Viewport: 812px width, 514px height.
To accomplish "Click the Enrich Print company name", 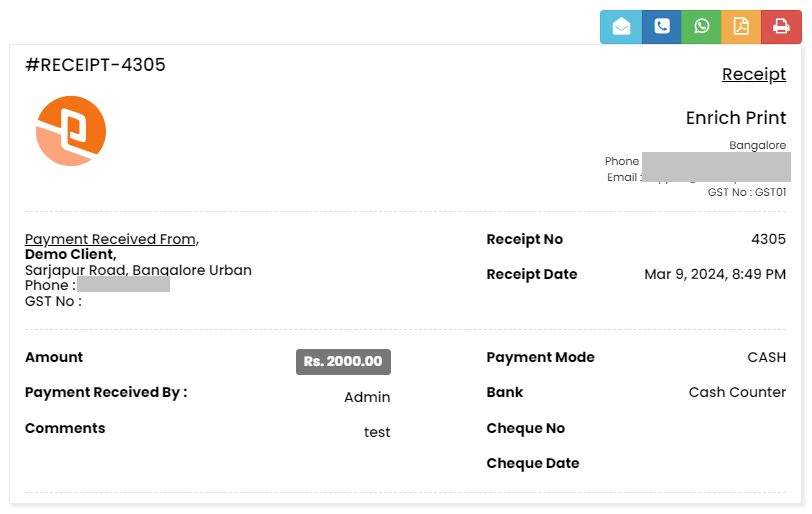I will (736, 118).
